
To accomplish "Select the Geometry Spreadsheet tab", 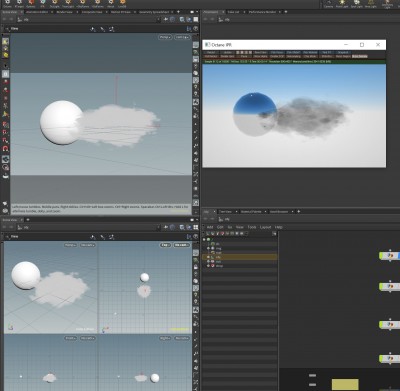I will tap(154, 12).
